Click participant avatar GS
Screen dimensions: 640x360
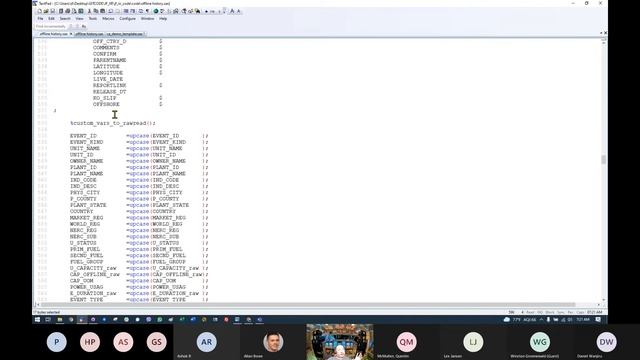[x=156, y=342]
